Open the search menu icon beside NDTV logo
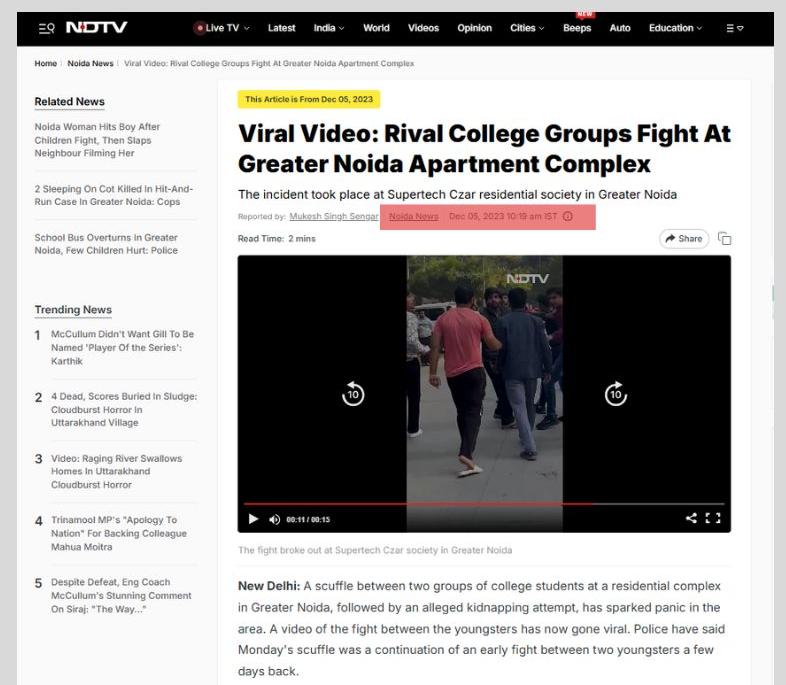The height and width of the screenshot is (685, 786). click(x=47, y=28)
